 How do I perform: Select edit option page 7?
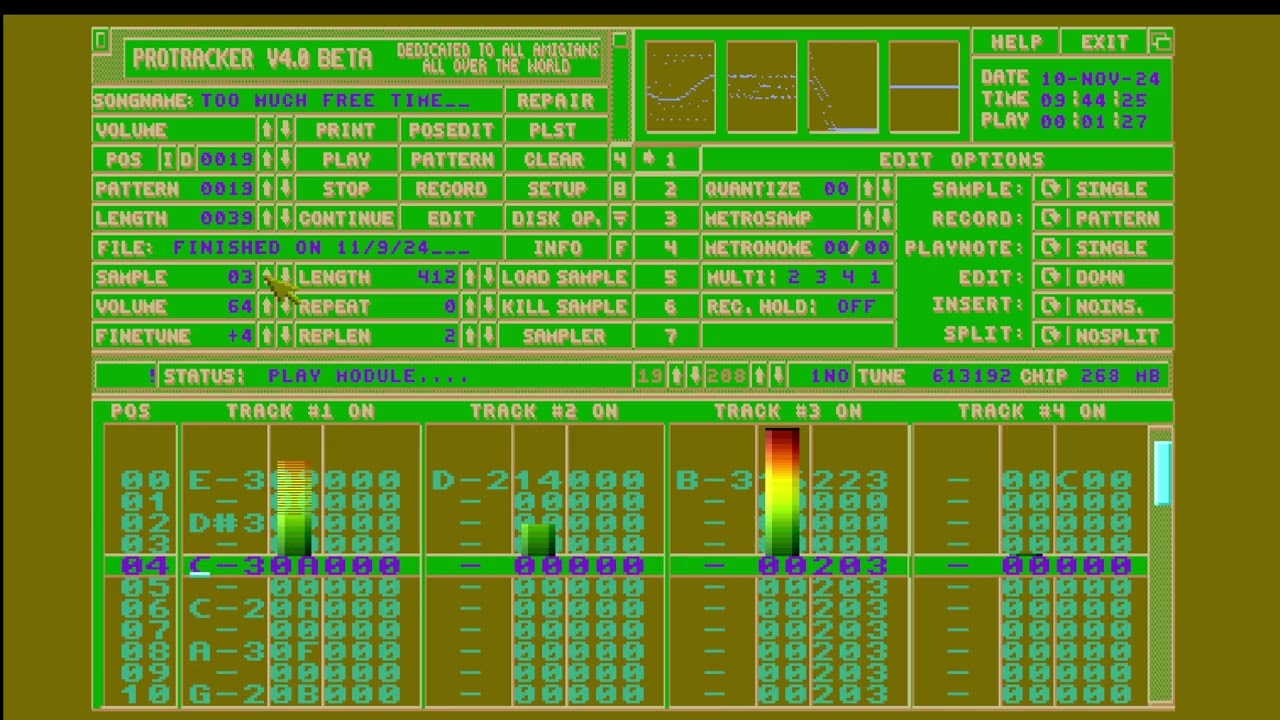667,336
